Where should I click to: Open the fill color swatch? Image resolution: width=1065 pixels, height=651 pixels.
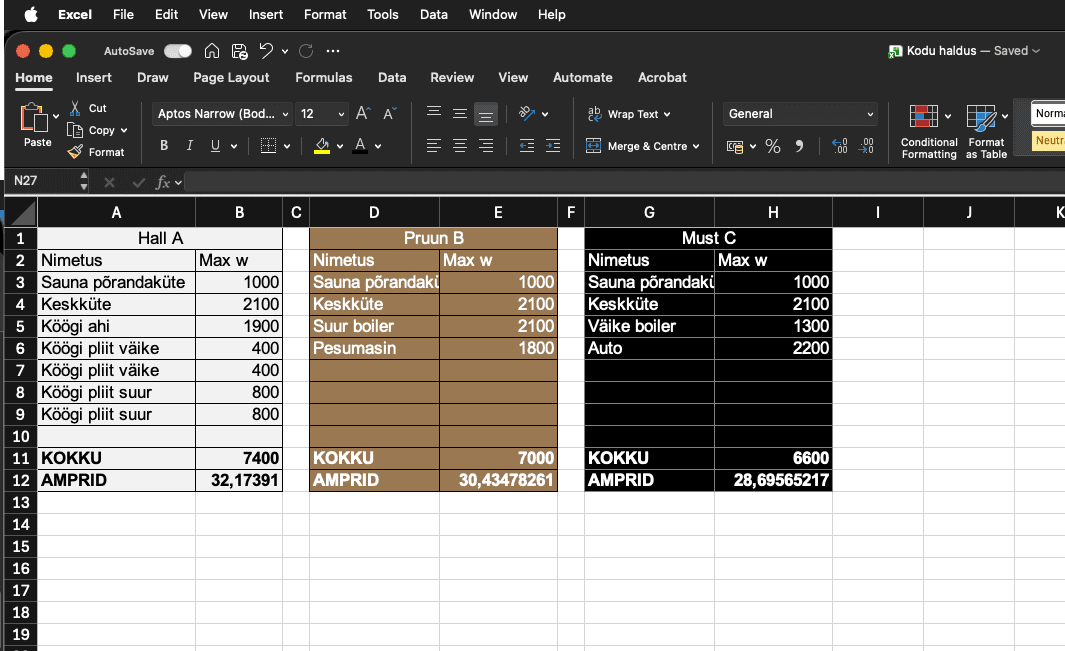322,146
